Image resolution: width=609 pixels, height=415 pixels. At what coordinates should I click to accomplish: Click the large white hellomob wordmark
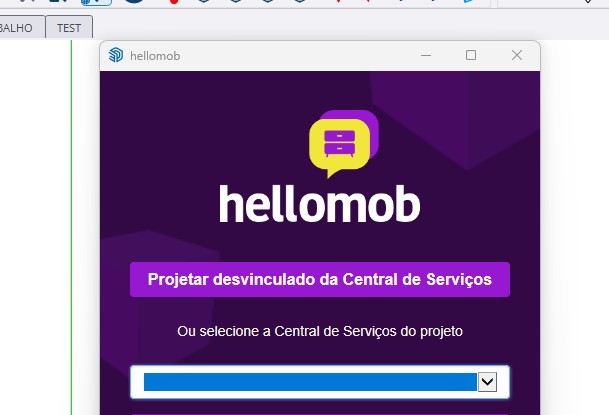click(320, 203)
